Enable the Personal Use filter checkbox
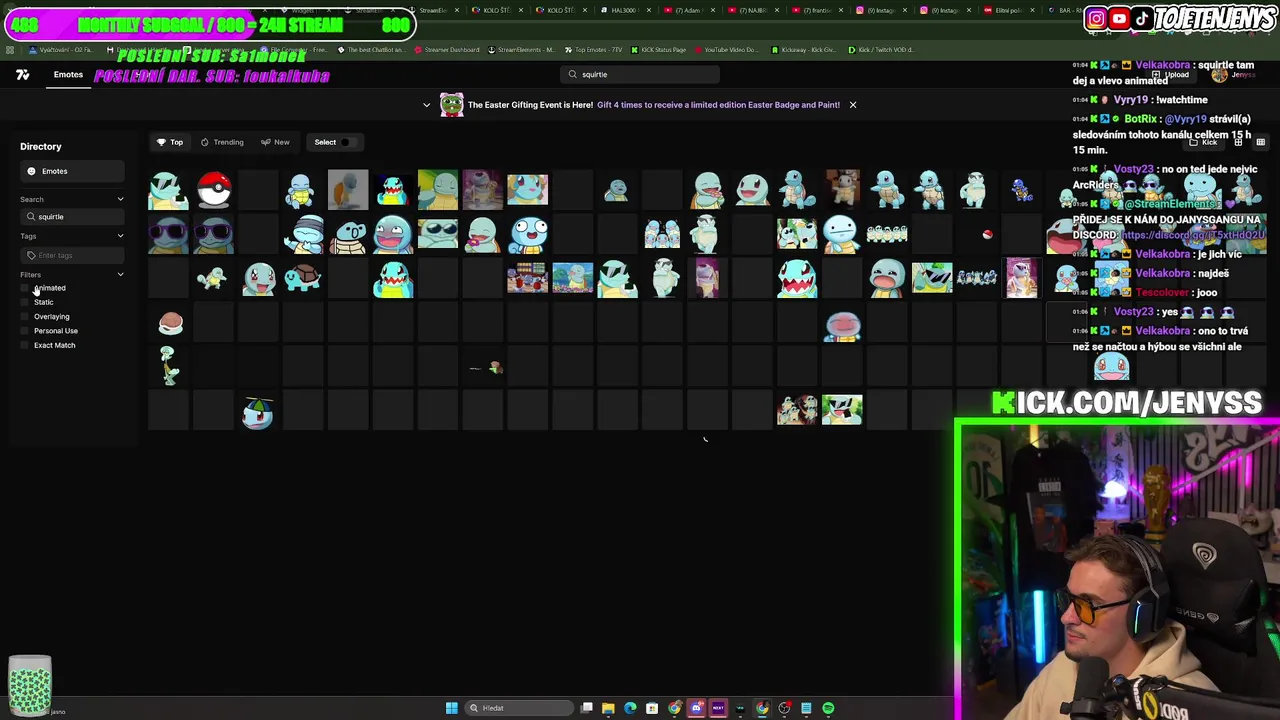 pyautogui.click(x=25, y=331)
